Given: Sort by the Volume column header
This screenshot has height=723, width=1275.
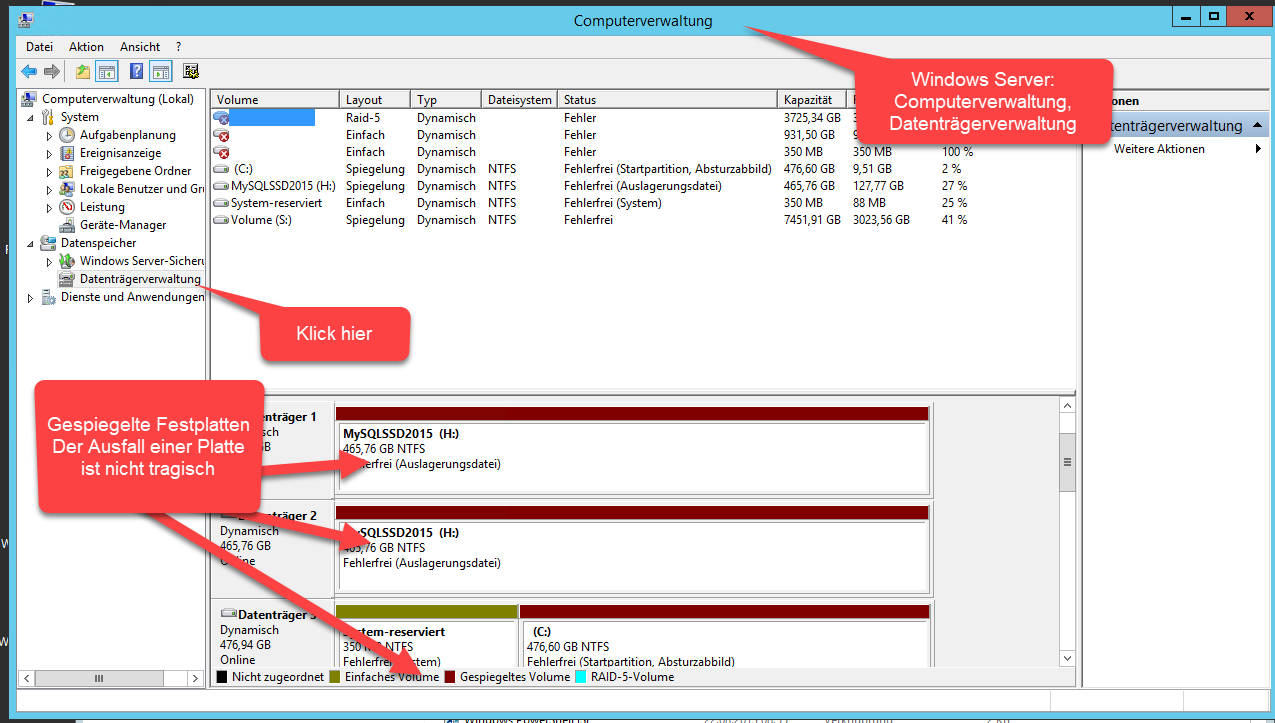Looking at the screenshot, I should coord(275,100).
